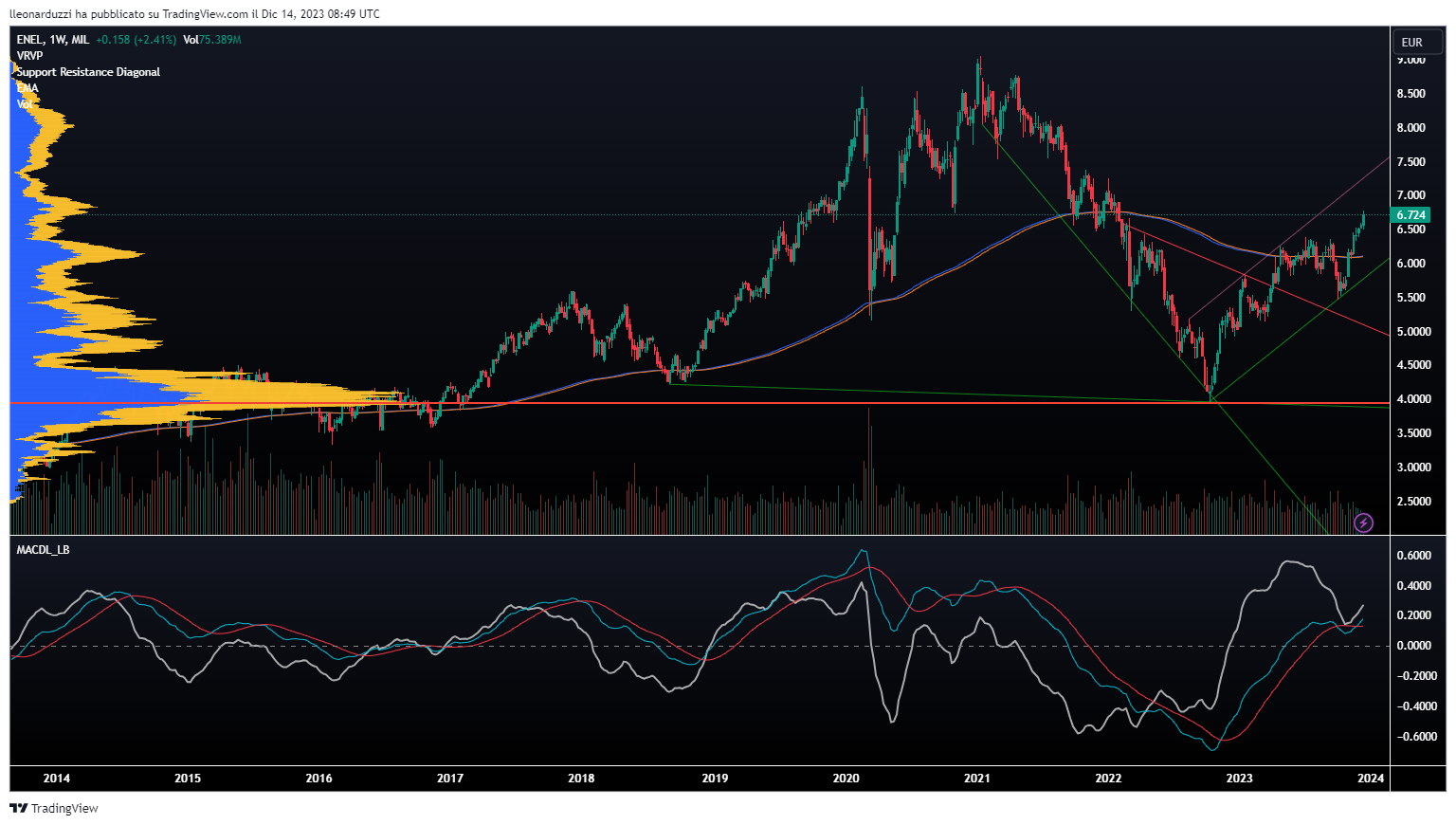Click the 2021 label on time axis
The width and height of the screenshot is (1456, 825).
977,779
